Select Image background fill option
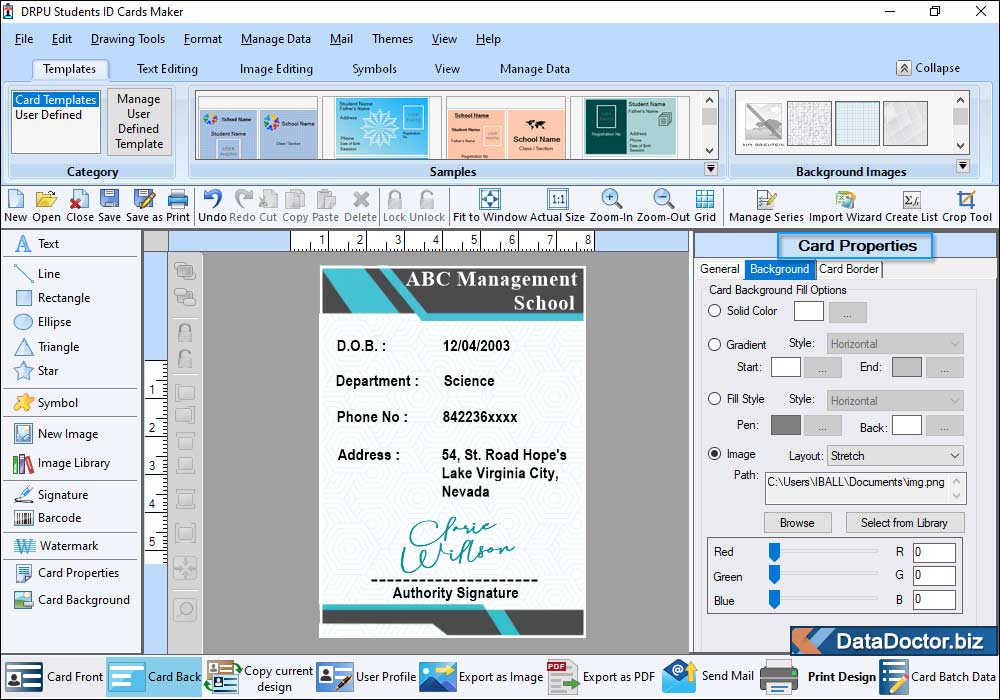 point(714,454)
